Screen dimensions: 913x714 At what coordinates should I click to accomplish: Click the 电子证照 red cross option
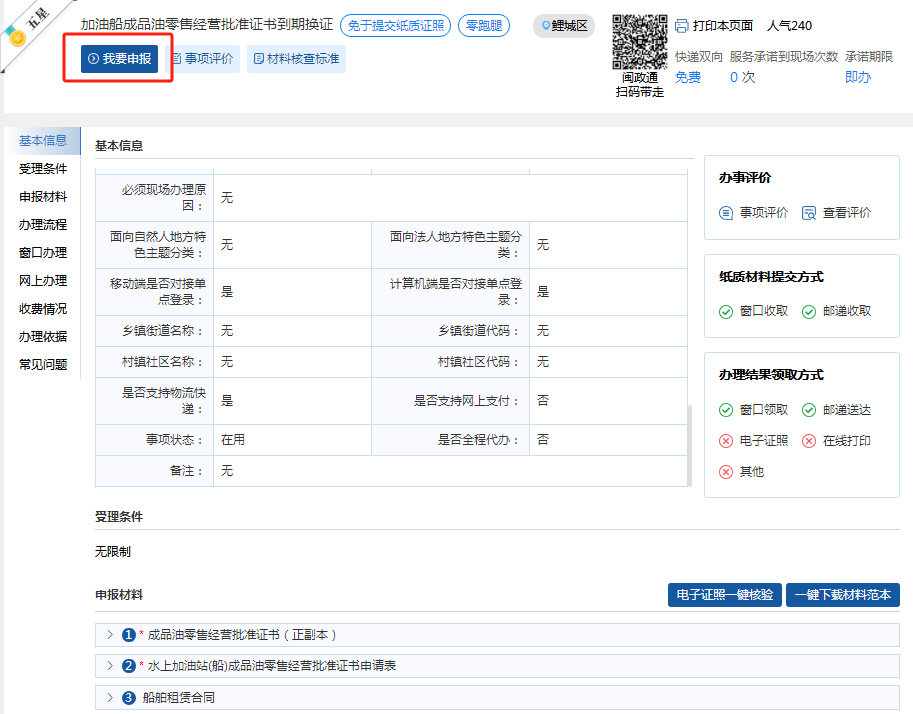tap(727, 441)
